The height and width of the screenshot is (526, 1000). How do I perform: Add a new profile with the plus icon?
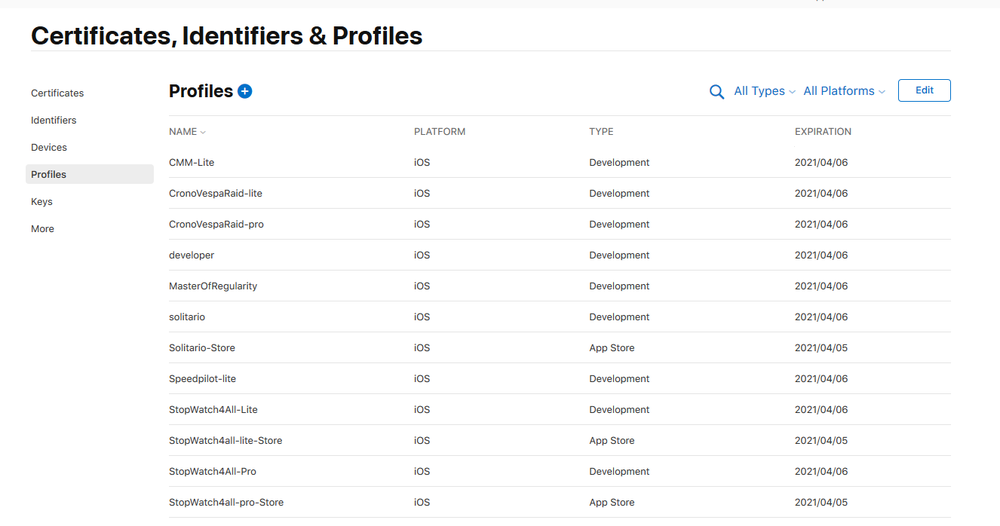pos(245,91)
